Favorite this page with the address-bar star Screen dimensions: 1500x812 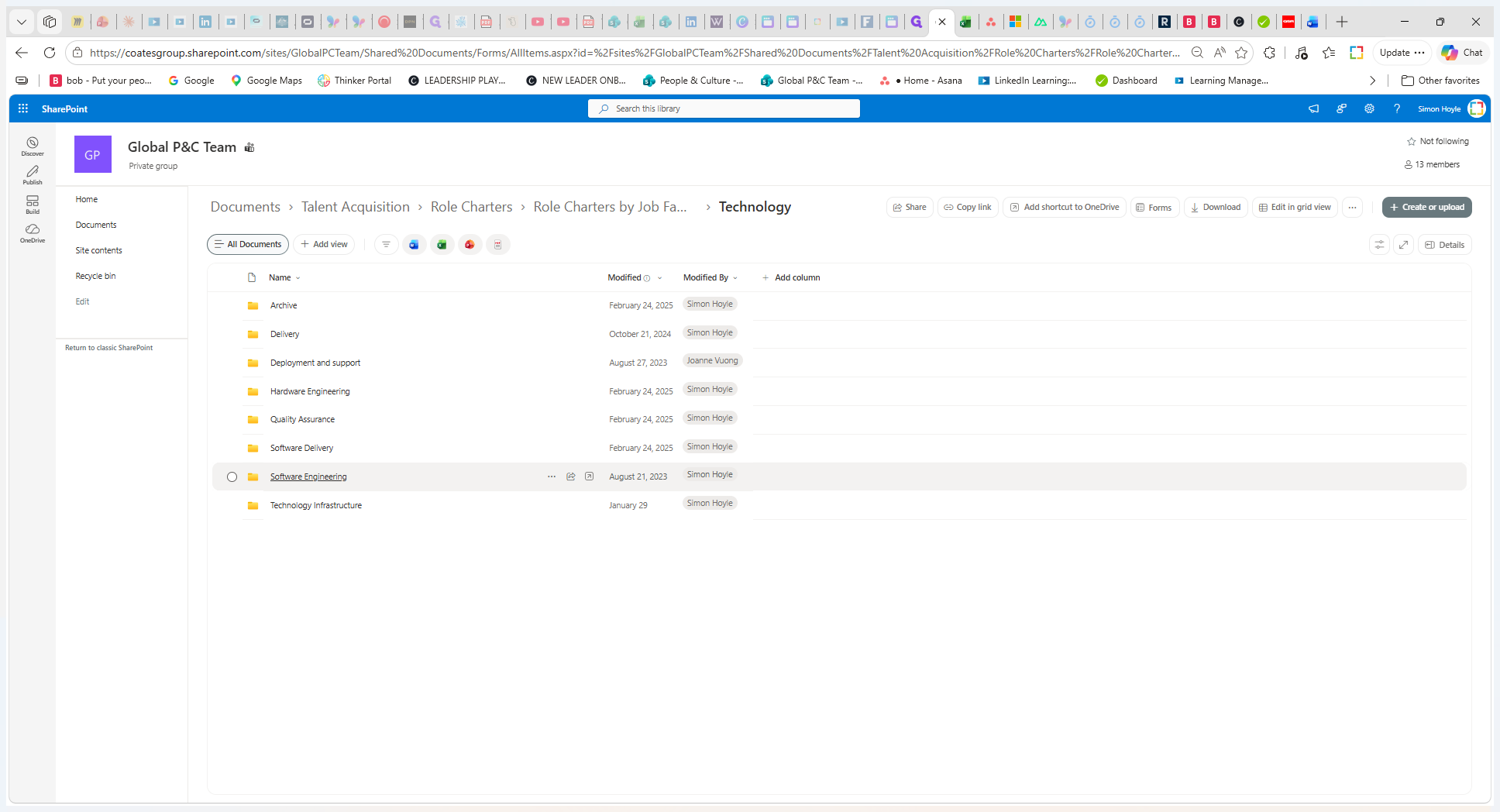(x=1241, y=53)
